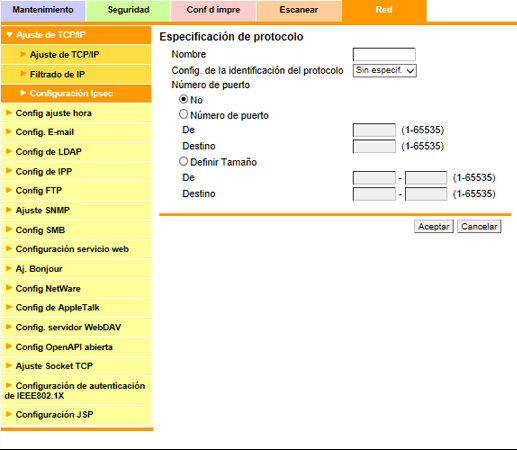
Task: Expand Config. E-mail menu
Action: tap(76, 132)
